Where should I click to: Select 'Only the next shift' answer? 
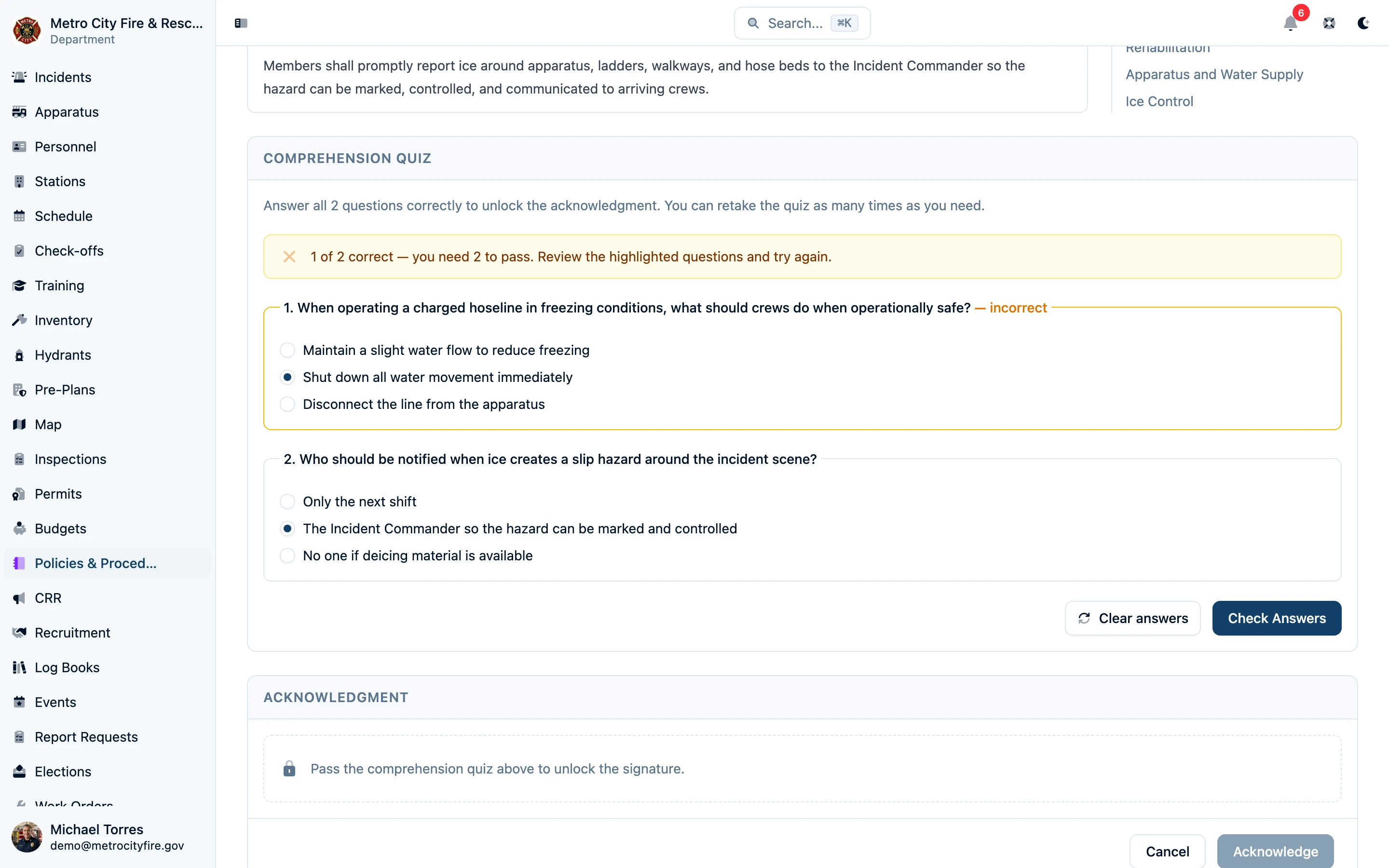[x=287, y=502]
